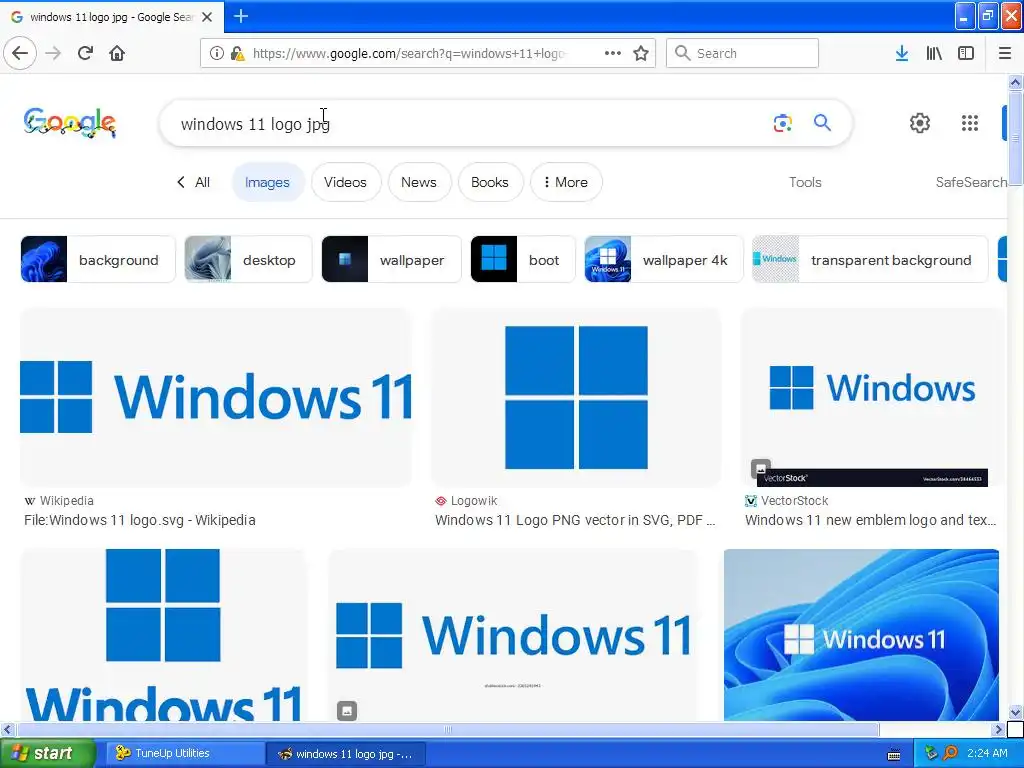This screenshot has width=1024, height=768.
Task: Bookmark this page with the star
Action: click(641, 53)
